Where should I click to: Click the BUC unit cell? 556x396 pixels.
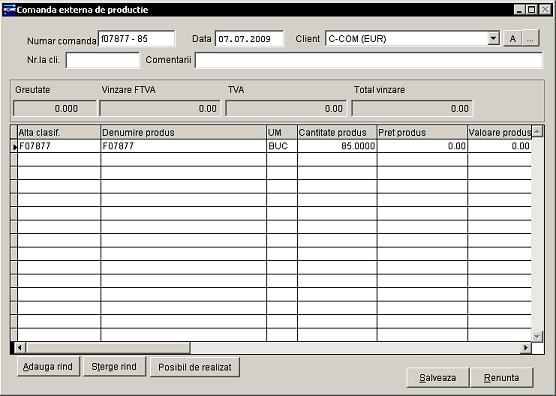[282, 146]
